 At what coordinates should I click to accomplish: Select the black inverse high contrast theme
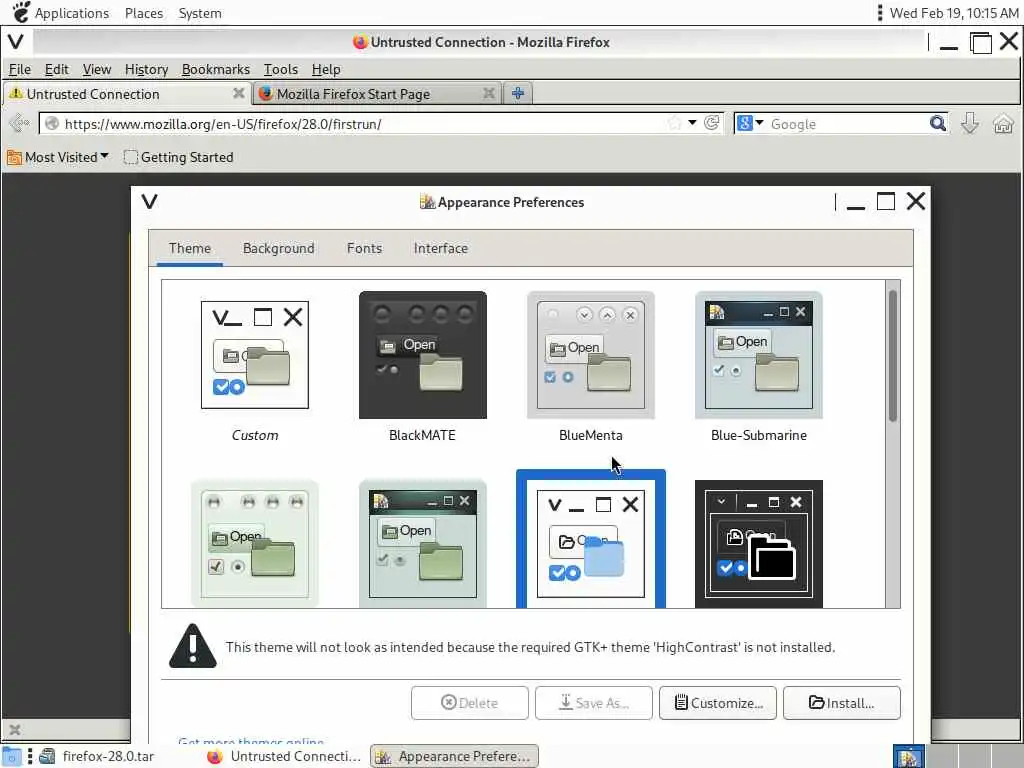759,543
